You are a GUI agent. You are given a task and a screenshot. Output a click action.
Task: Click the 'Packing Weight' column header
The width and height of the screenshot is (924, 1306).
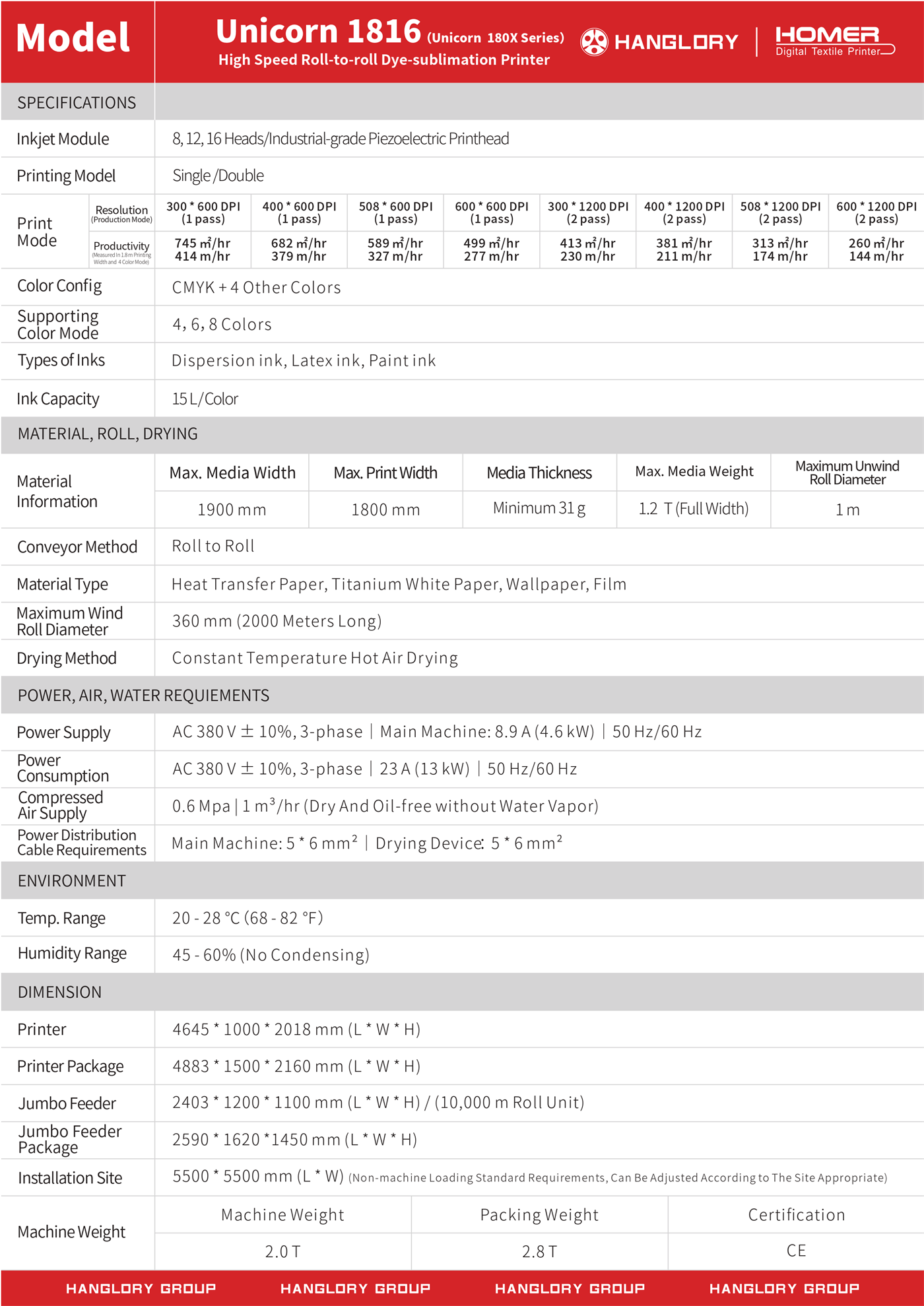[x=539, y=1215]
